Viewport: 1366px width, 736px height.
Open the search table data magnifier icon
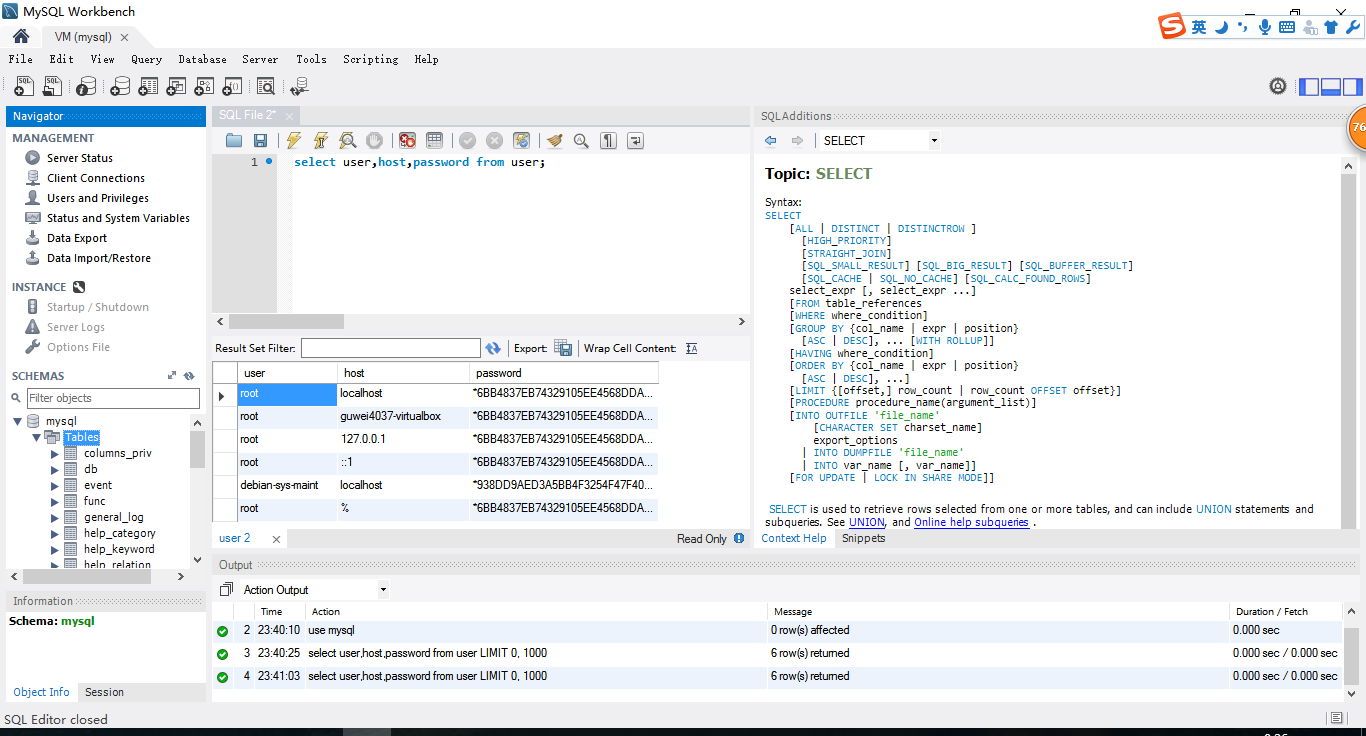(267, 86)
